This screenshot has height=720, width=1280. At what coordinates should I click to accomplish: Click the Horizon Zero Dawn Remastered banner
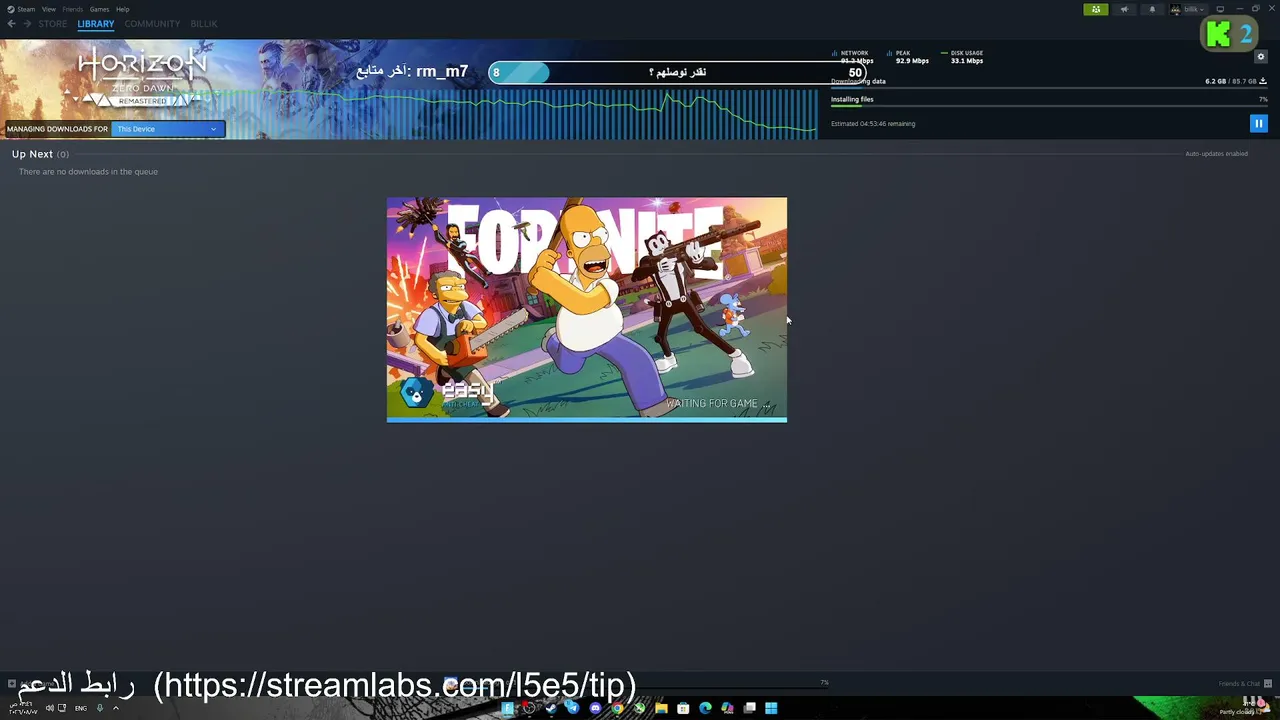point(142,78)
